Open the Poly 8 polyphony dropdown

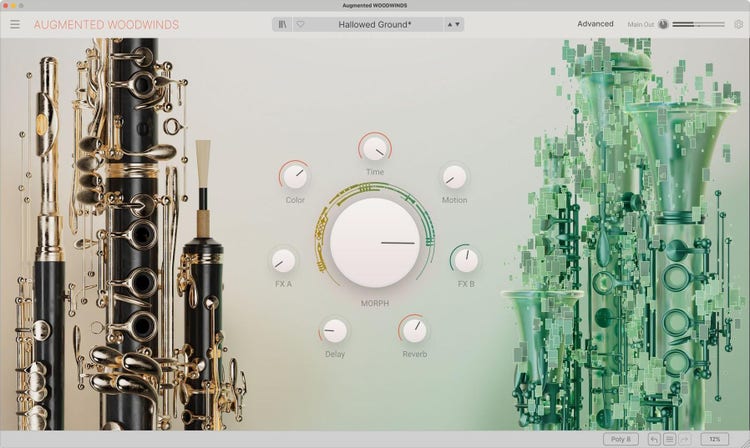click(x=620, y=439)
